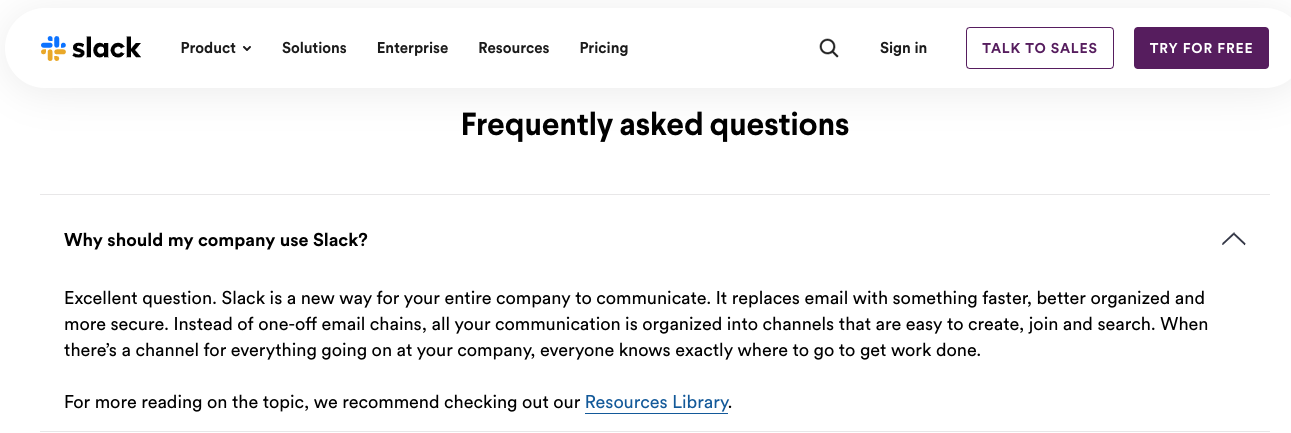Expand the Product menu chevron arrow
This screenshot has height=433, width=1291.
tap(247, 49)
